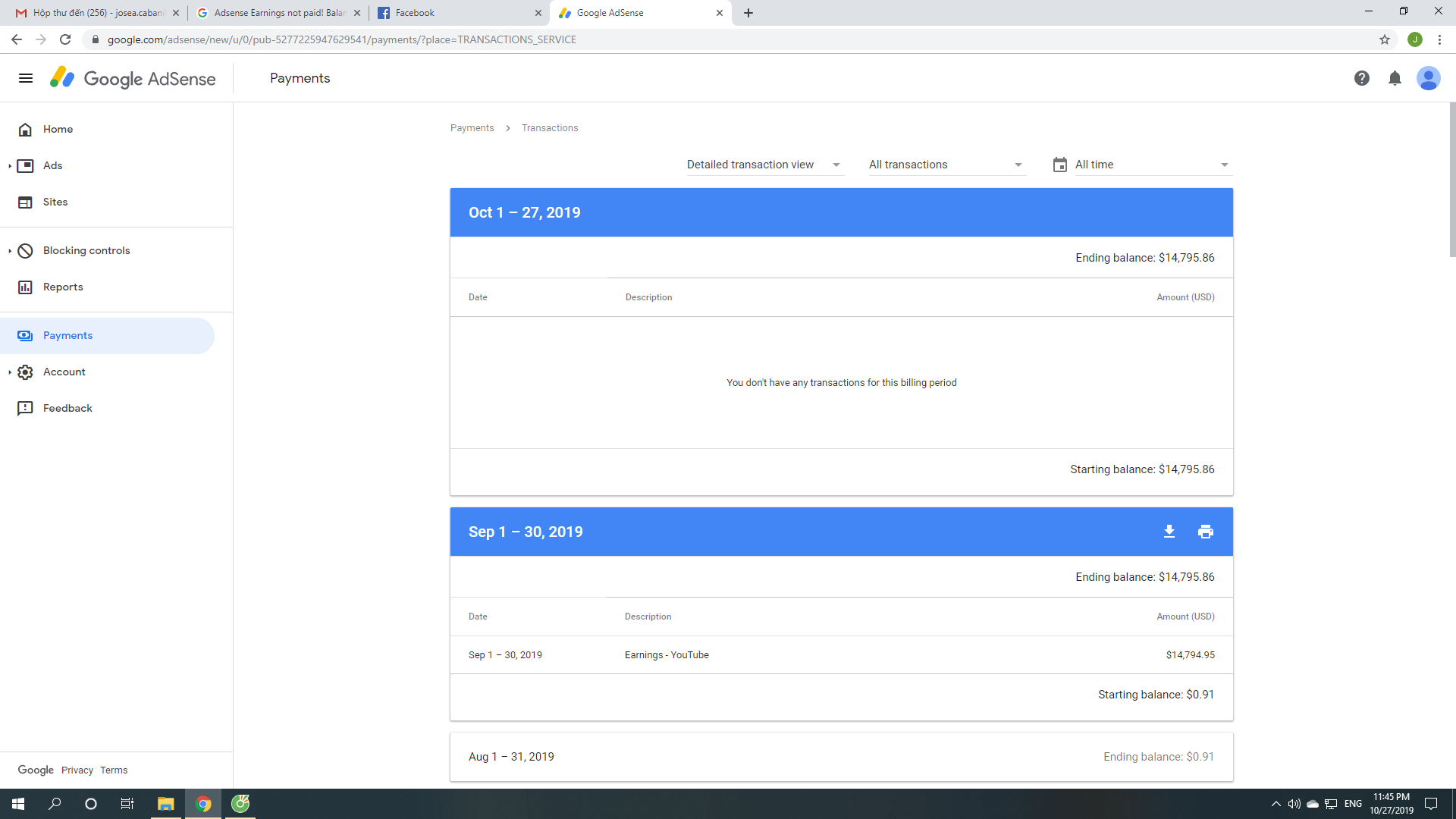This screenshot has height=819, width=1456.
Task: Switch to the Facebook browser tab
Action: [455, 13]
